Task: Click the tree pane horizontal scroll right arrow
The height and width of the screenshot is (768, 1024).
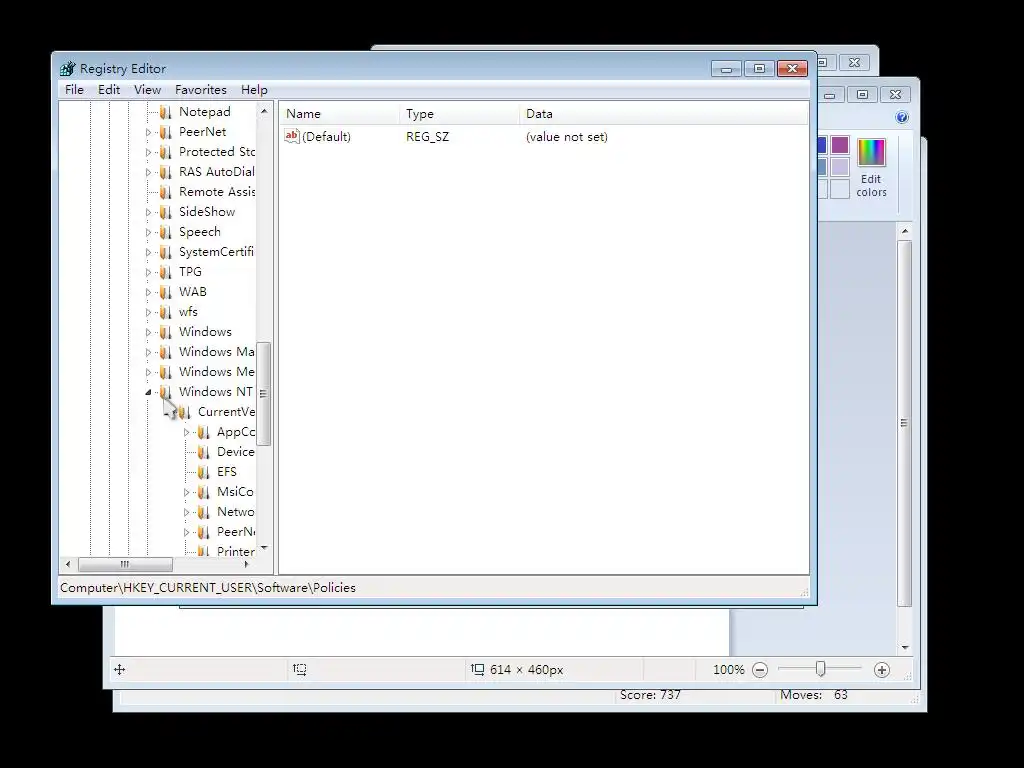Action: 246,564
